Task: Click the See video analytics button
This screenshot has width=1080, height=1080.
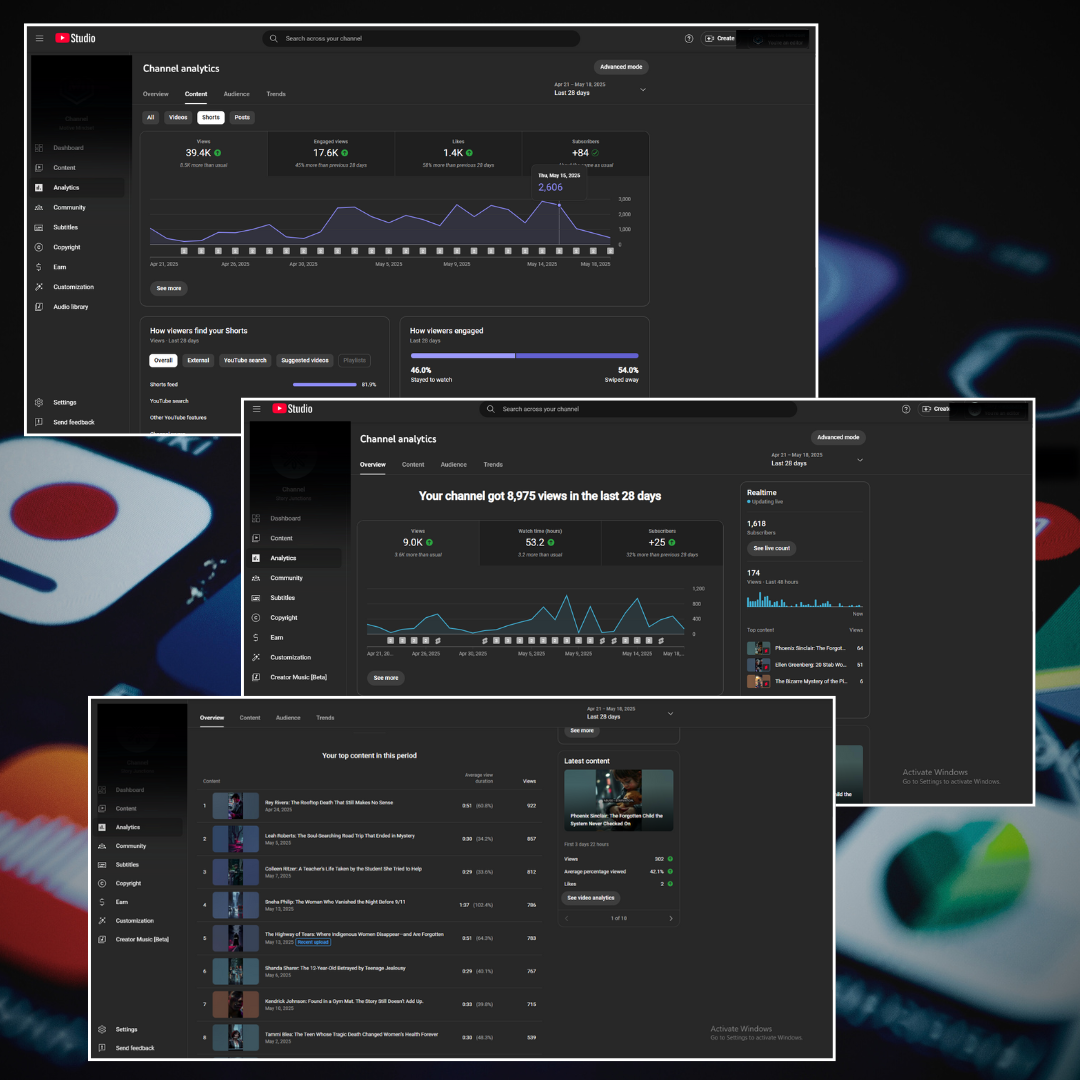Action: coord(591,898)
